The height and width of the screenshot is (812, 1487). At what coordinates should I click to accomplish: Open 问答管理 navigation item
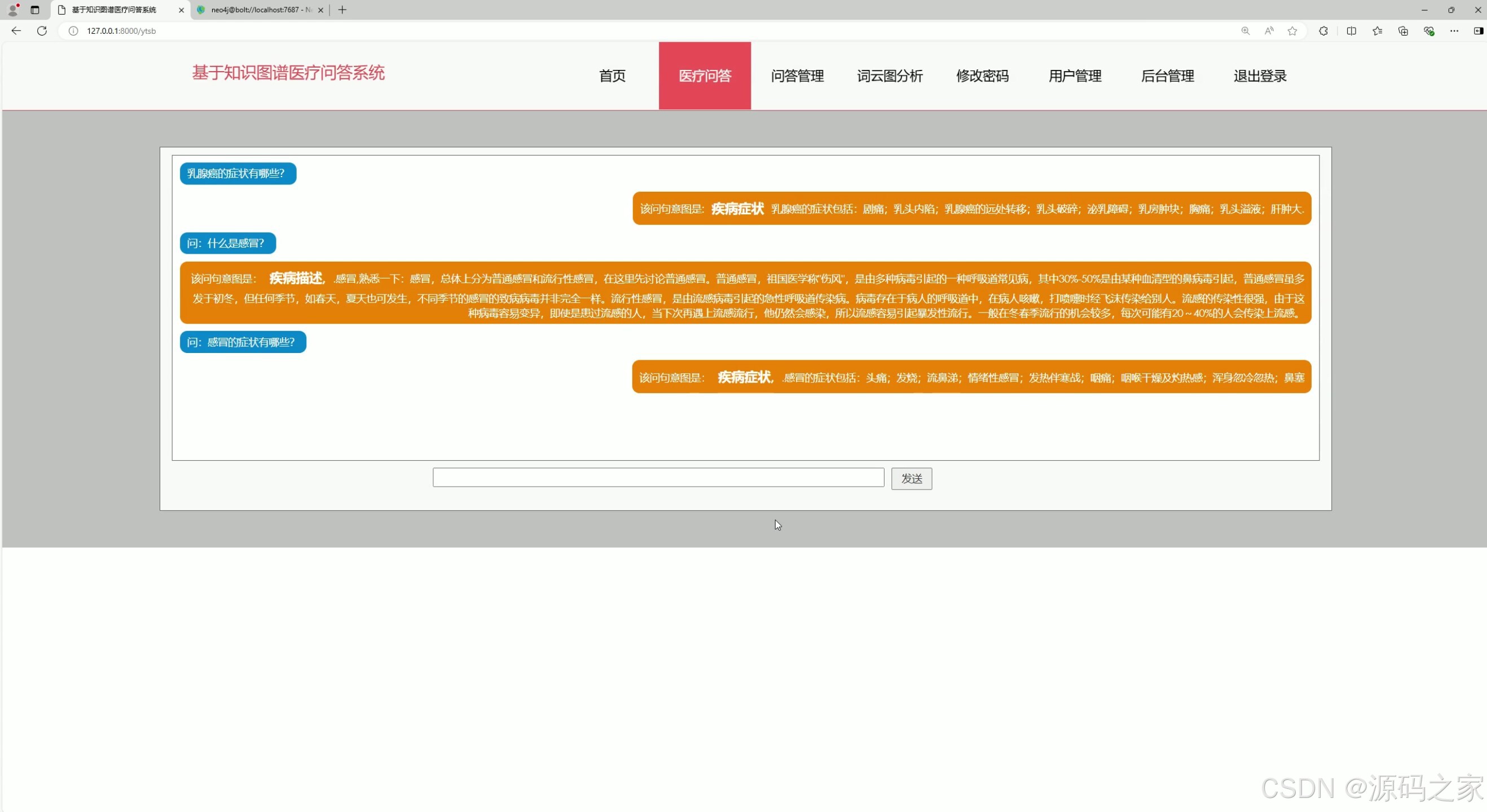[797, 76]
